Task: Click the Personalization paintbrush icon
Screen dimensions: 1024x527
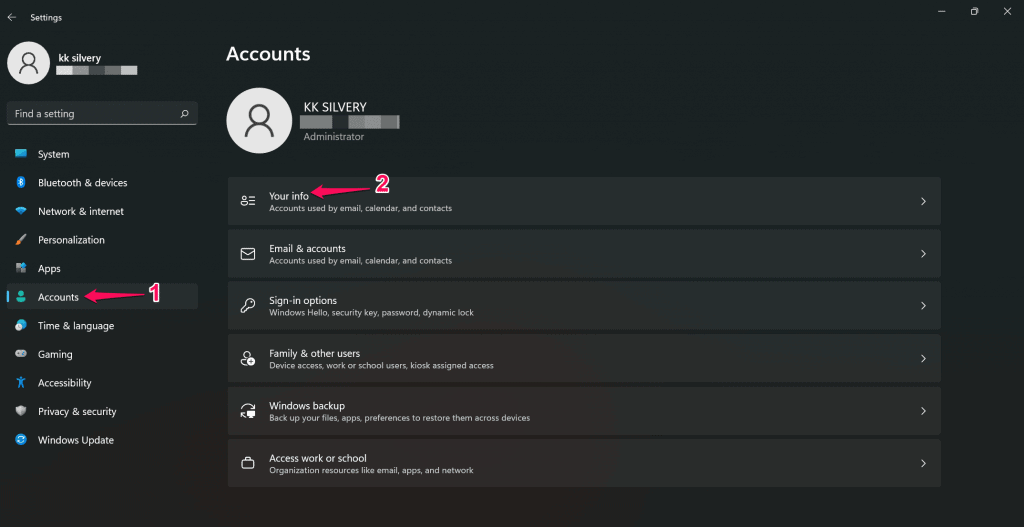Action: click(21, 240)
